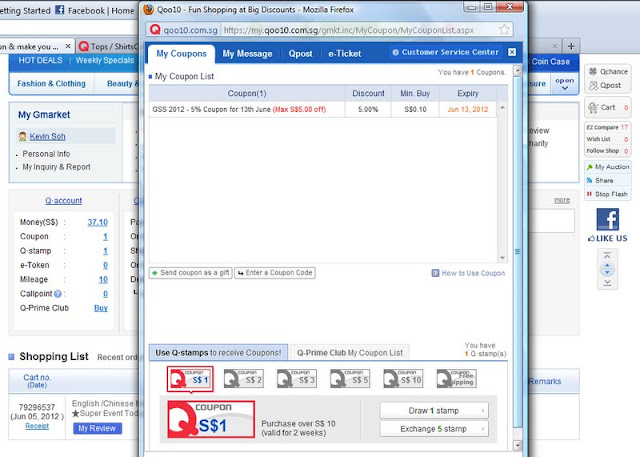Sort by the Expiry column header
The width and height of the screenshot is (640, 457).
click(467, 93)
